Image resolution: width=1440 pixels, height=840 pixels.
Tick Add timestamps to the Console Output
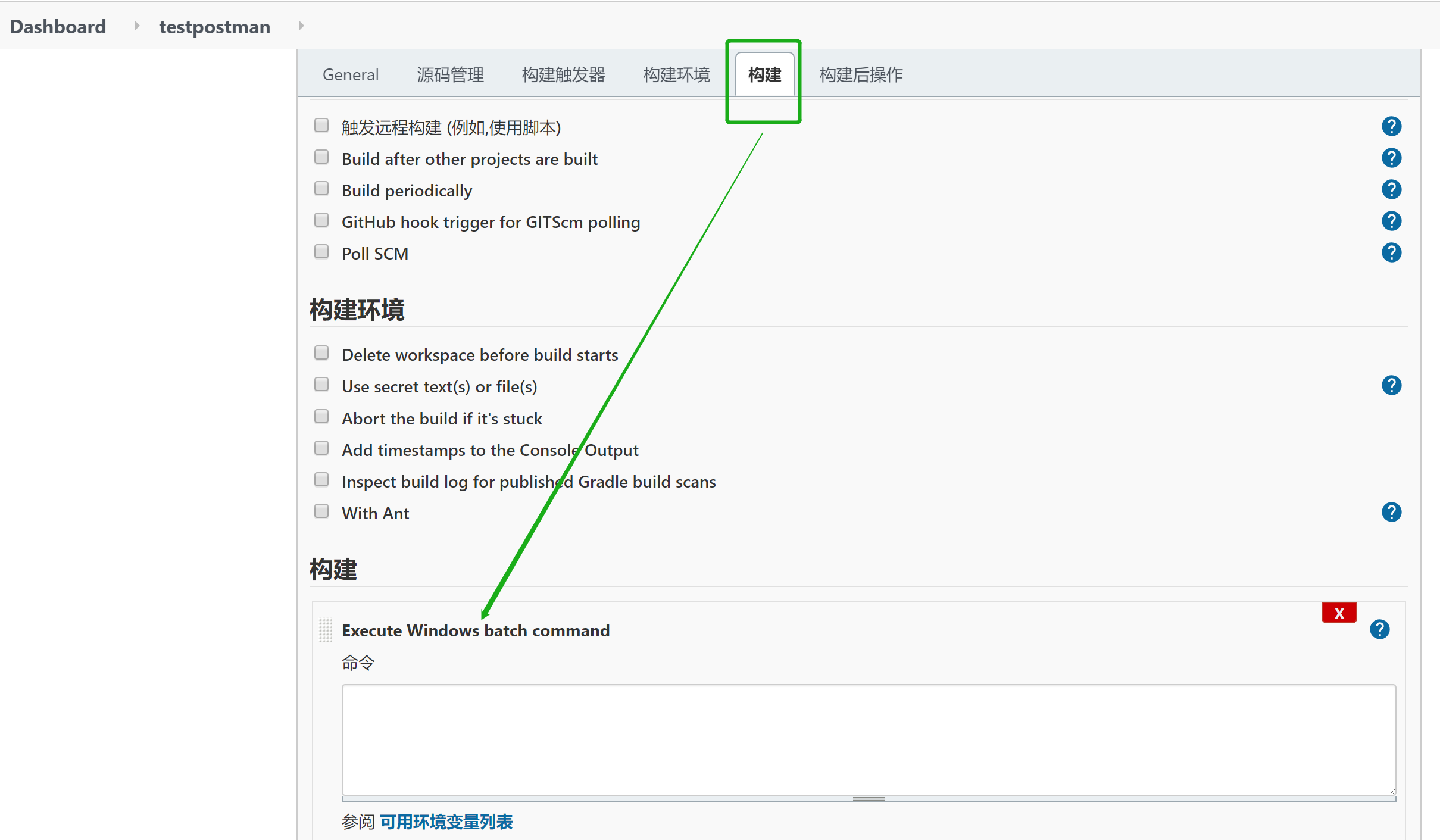(x=321, y=448)
